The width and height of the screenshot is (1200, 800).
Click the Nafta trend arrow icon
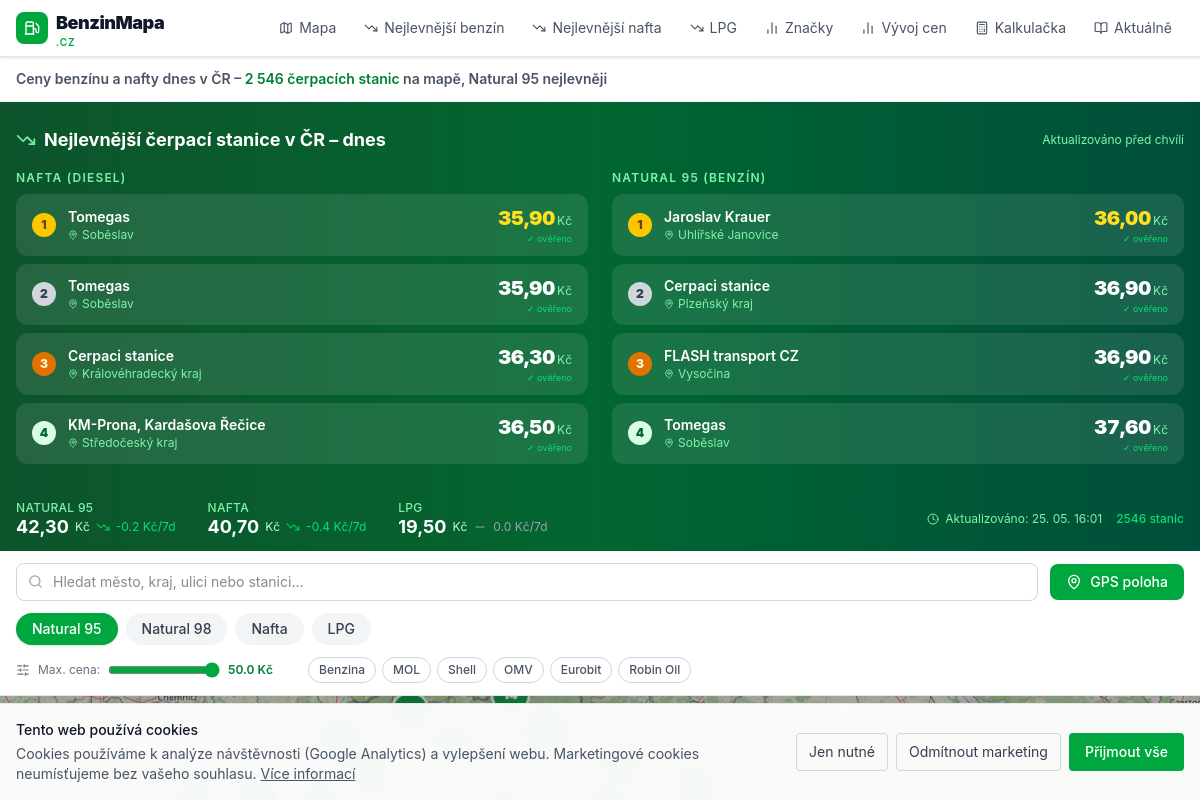(293, 527)
